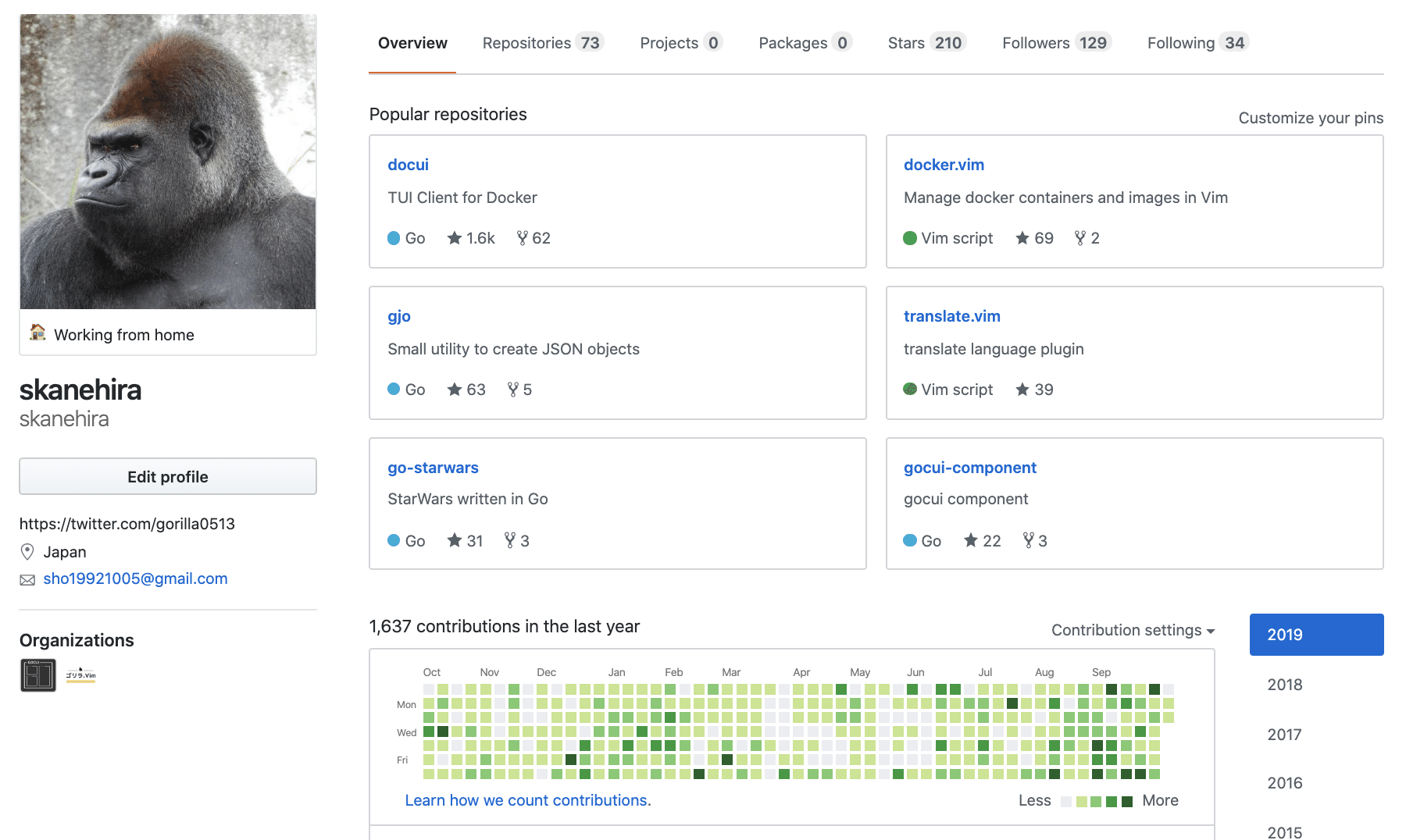This screenshot has width=1406, height=840.
Task: Click the green Vim script dot on docker.vim
Action: tap(910, 238)
